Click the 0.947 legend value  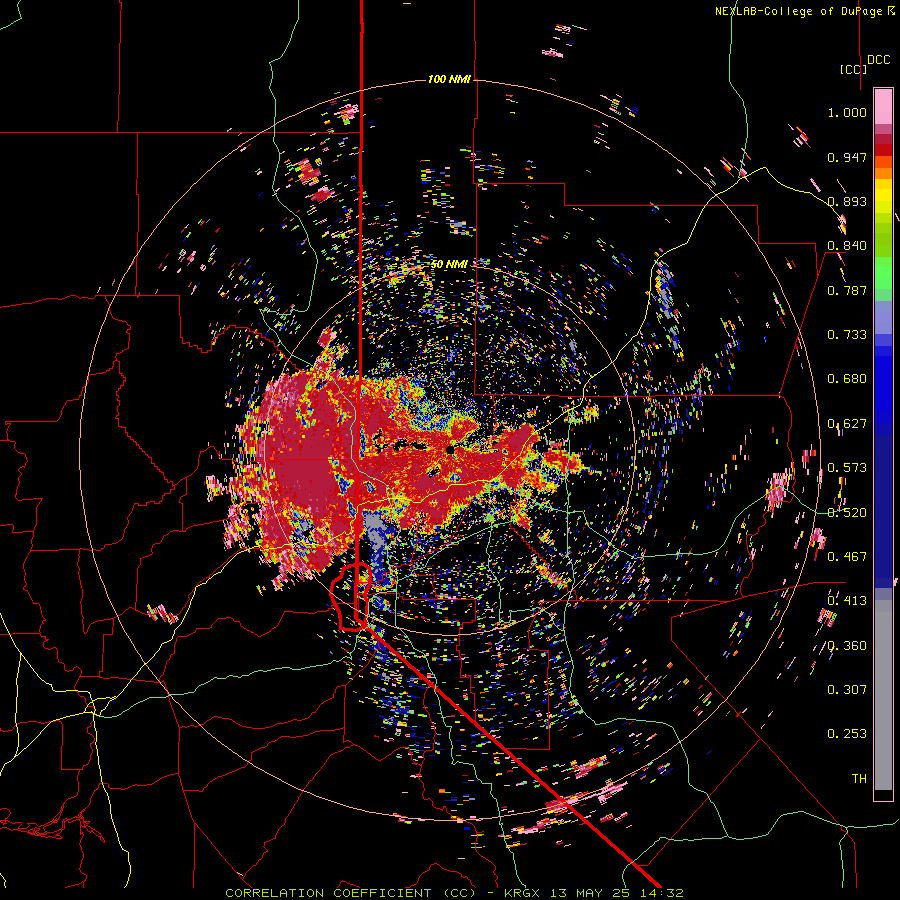(847, 157)
